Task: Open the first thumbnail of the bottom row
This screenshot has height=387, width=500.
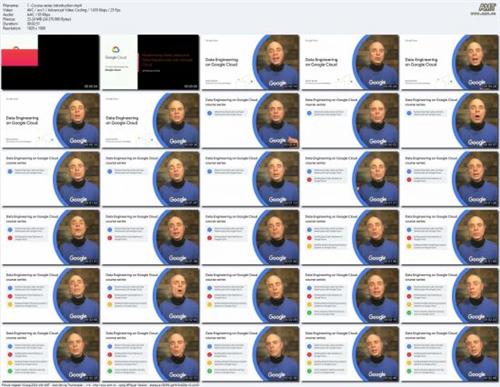Action: [50, 354]
